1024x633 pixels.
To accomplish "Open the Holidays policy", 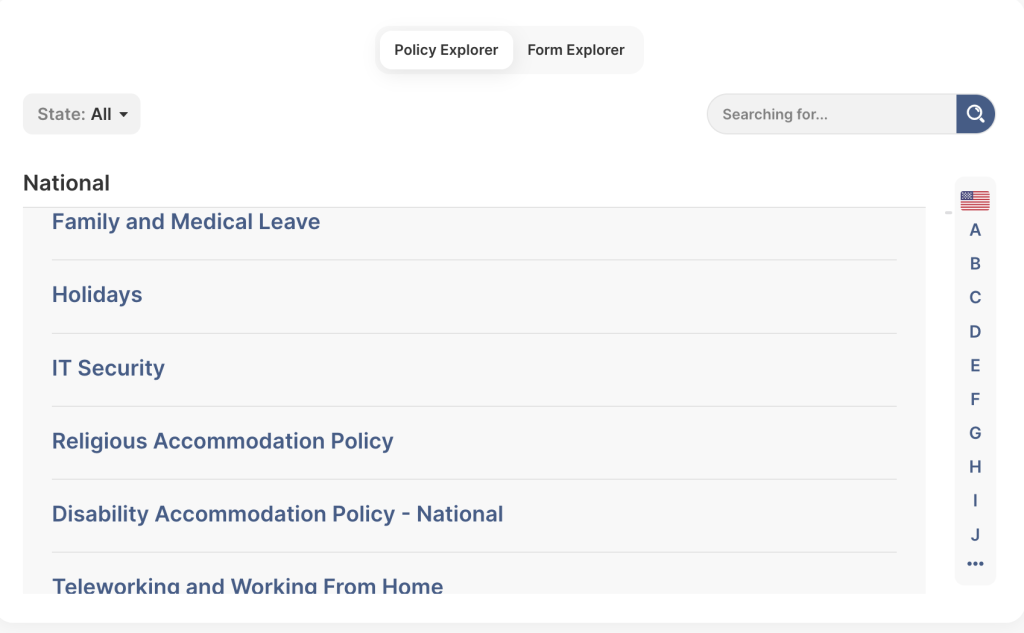I will 97,295.
